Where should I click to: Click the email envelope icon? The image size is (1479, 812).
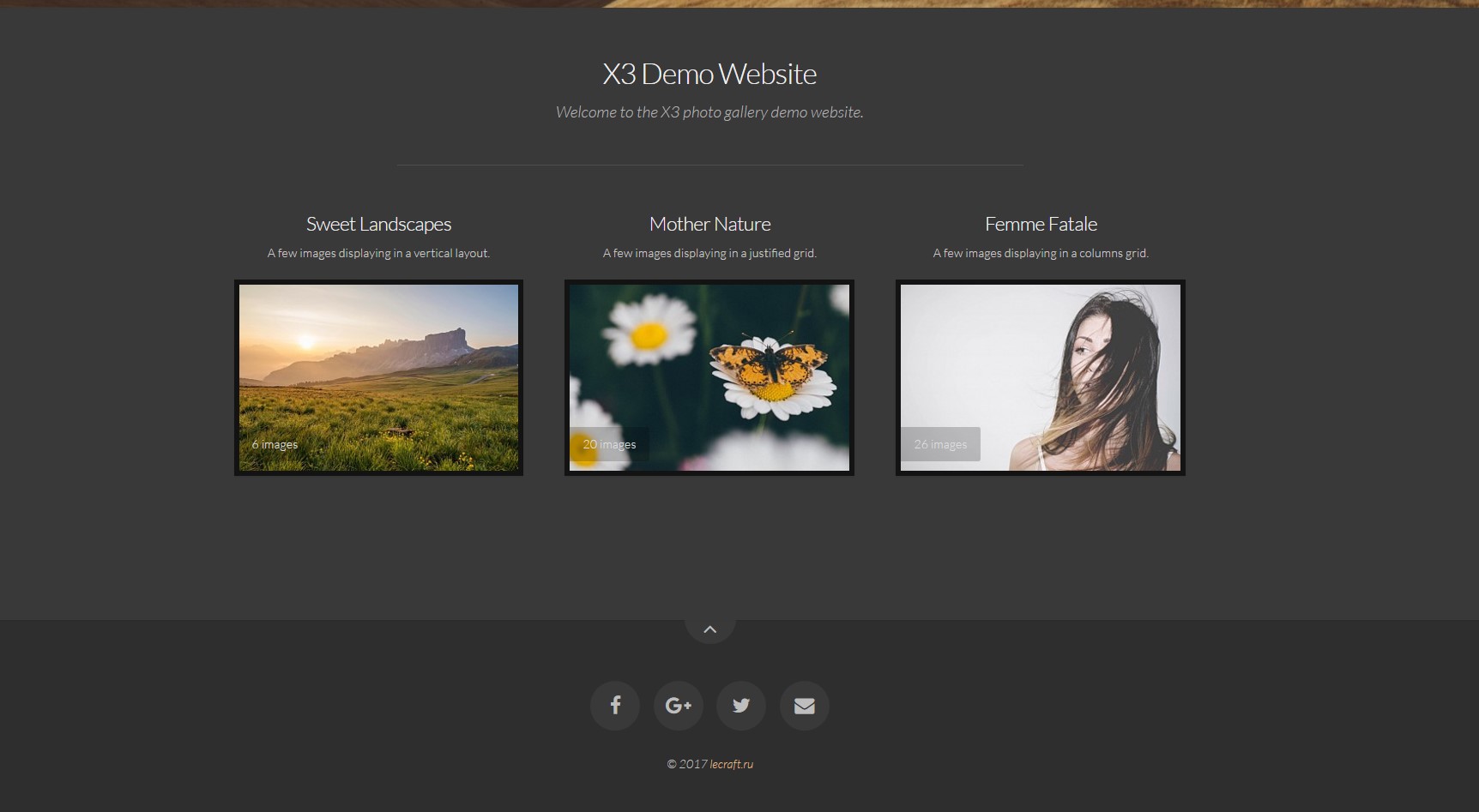[x=805, y=706]
